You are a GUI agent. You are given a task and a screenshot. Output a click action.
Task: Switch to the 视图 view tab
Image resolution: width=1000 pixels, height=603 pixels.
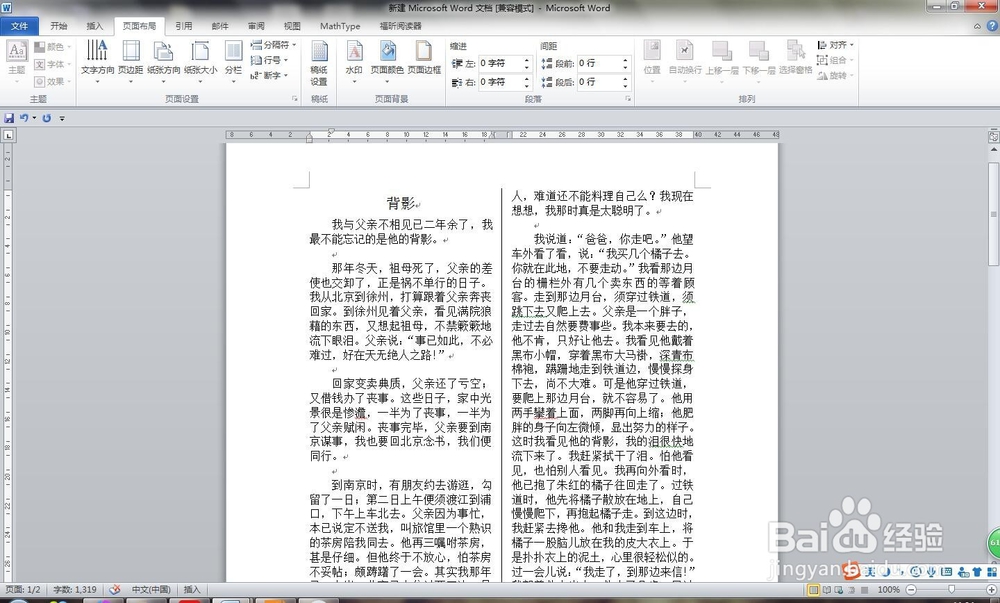click(292, 26)
